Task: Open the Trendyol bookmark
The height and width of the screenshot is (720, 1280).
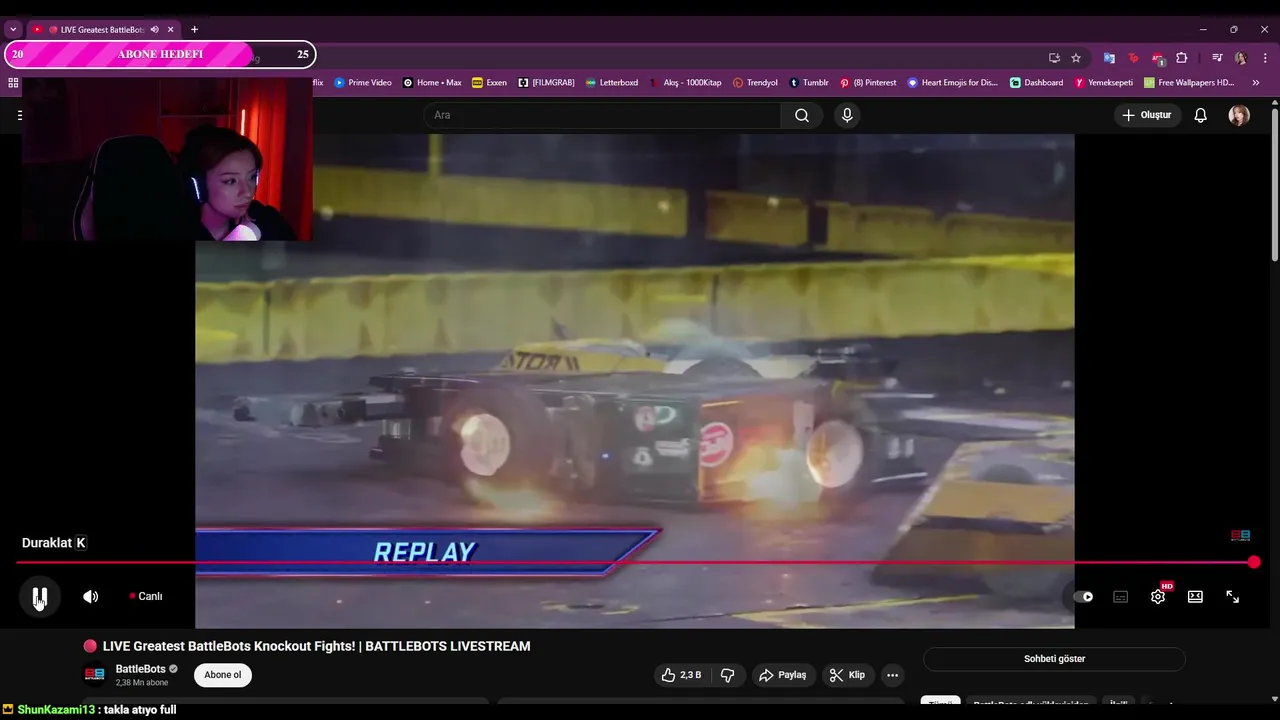Action: coord(755,83)
